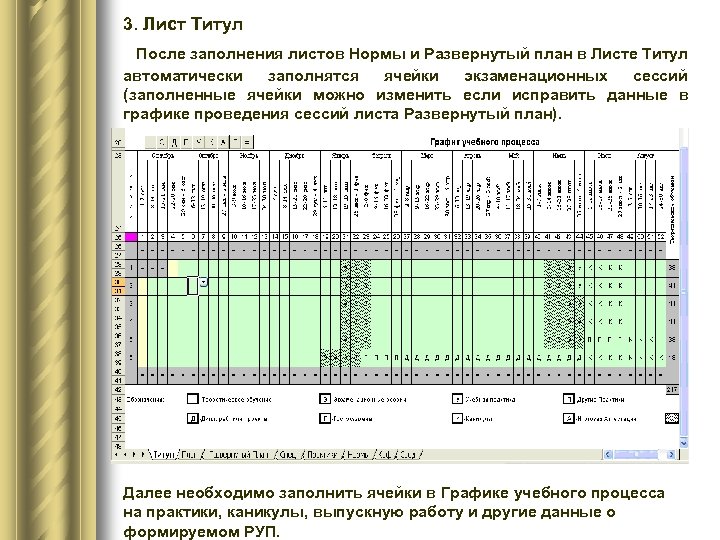720x540 pixels.
Task: Click the study practice legend box
Action: coord(457,399)
